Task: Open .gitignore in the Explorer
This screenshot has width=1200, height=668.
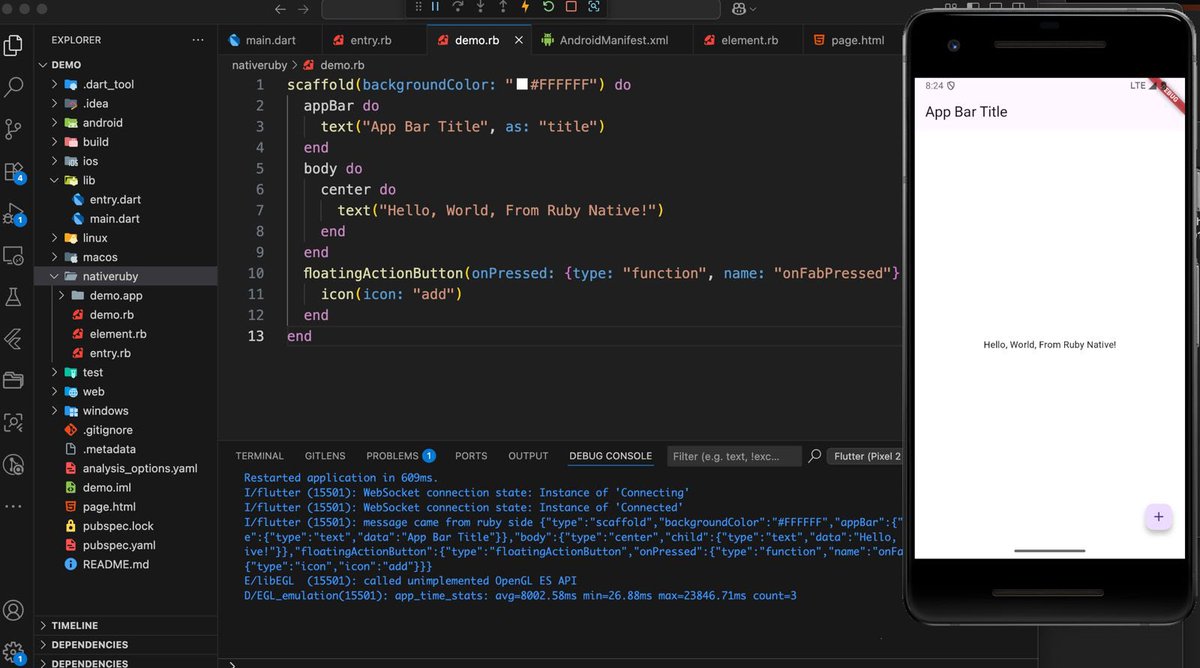Action: 125,430
